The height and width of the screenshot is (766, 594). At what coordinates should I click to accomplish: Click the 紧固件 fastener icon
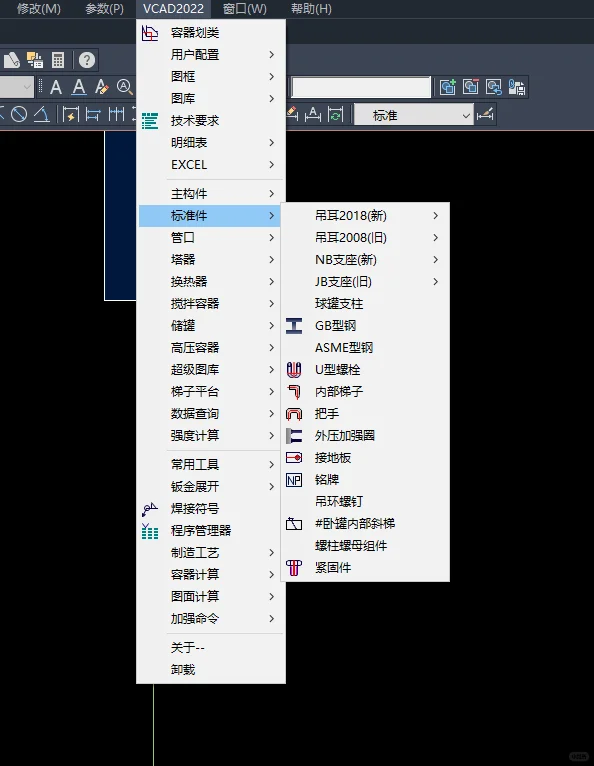[294, 568]
